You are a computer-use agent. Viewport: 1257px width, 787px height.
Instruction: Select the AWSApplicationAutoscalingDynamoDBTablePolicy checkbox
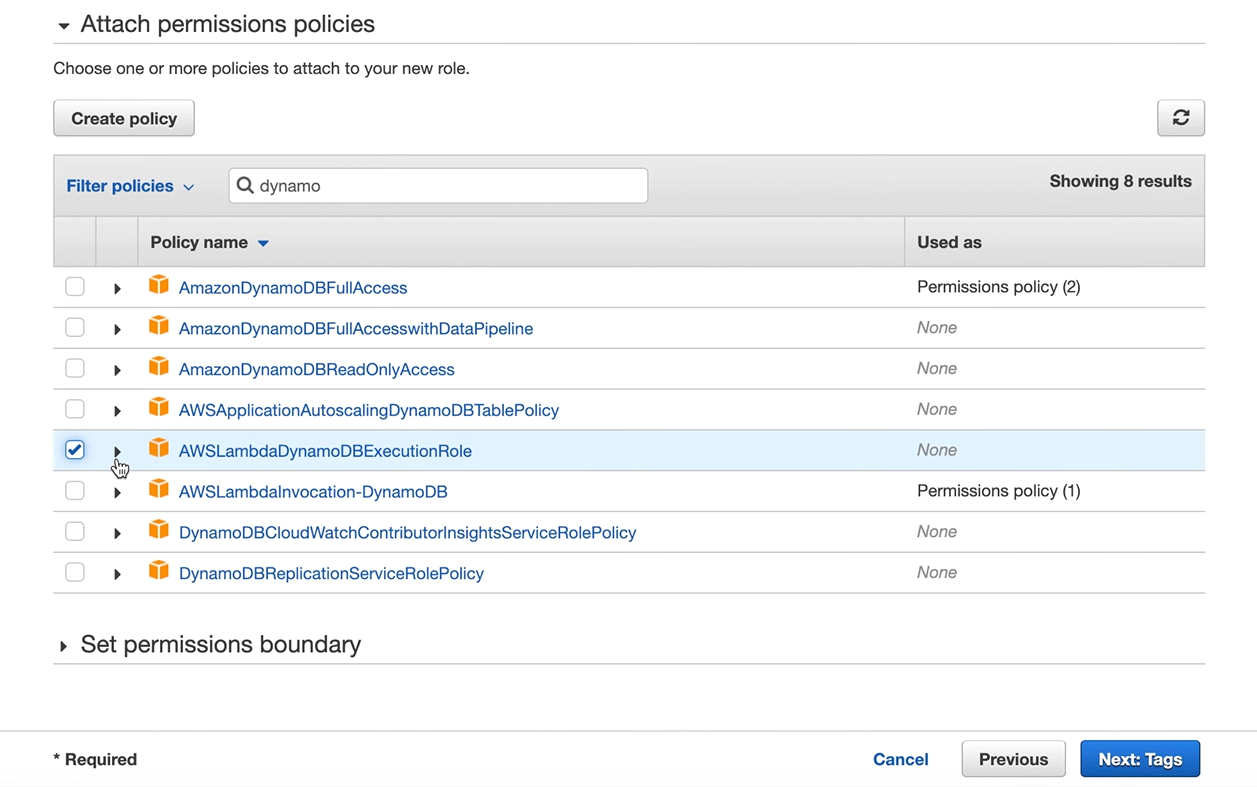point(74,408)
